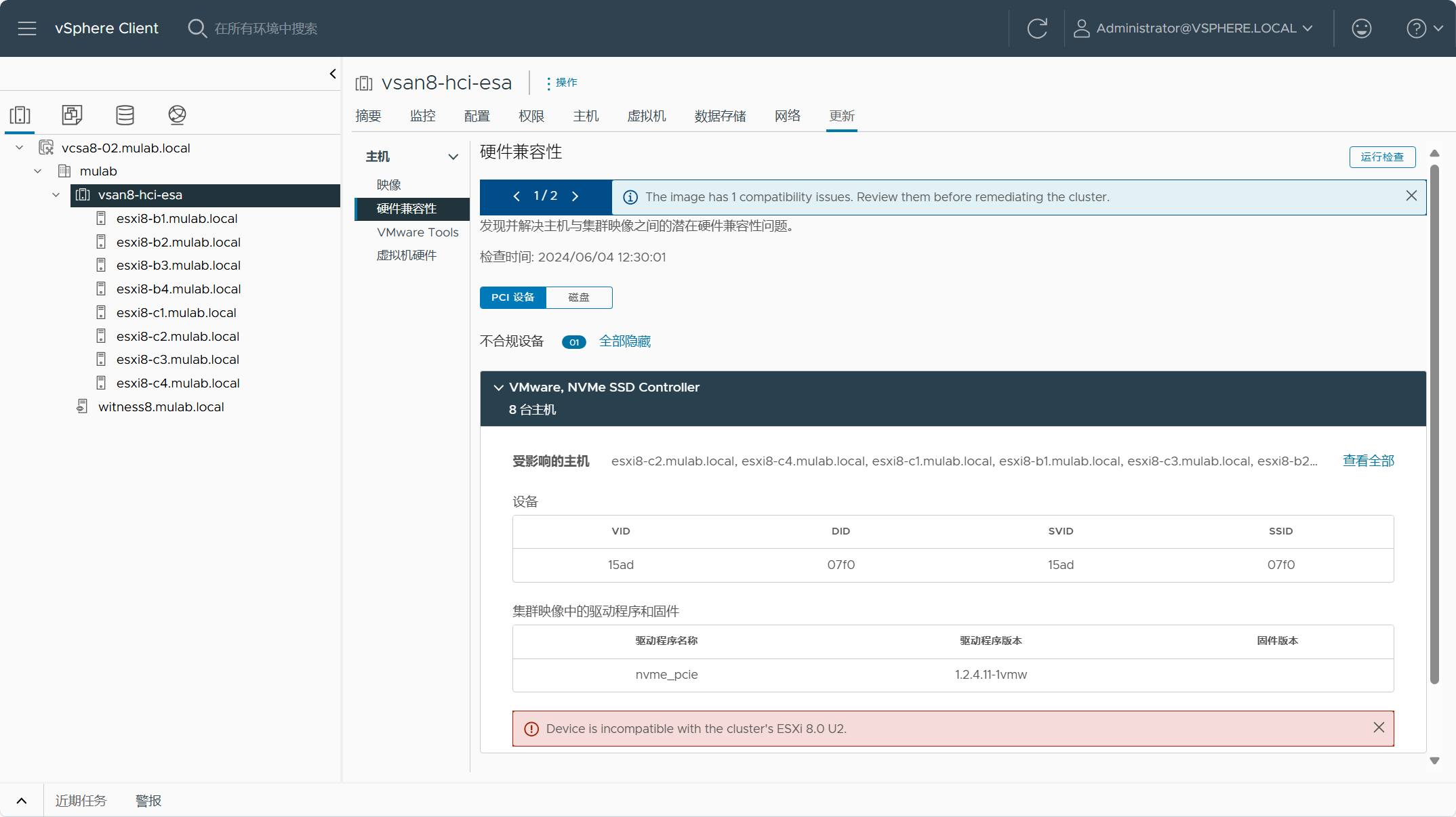The height and width of the screenshot is (817, 1456).
Task: Select esxi8-c1.mulab.local in tree
Action: (x=176, y=312)
